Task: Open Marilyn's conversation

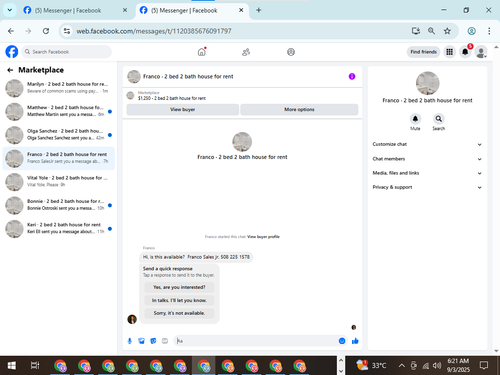Action: 58,88
